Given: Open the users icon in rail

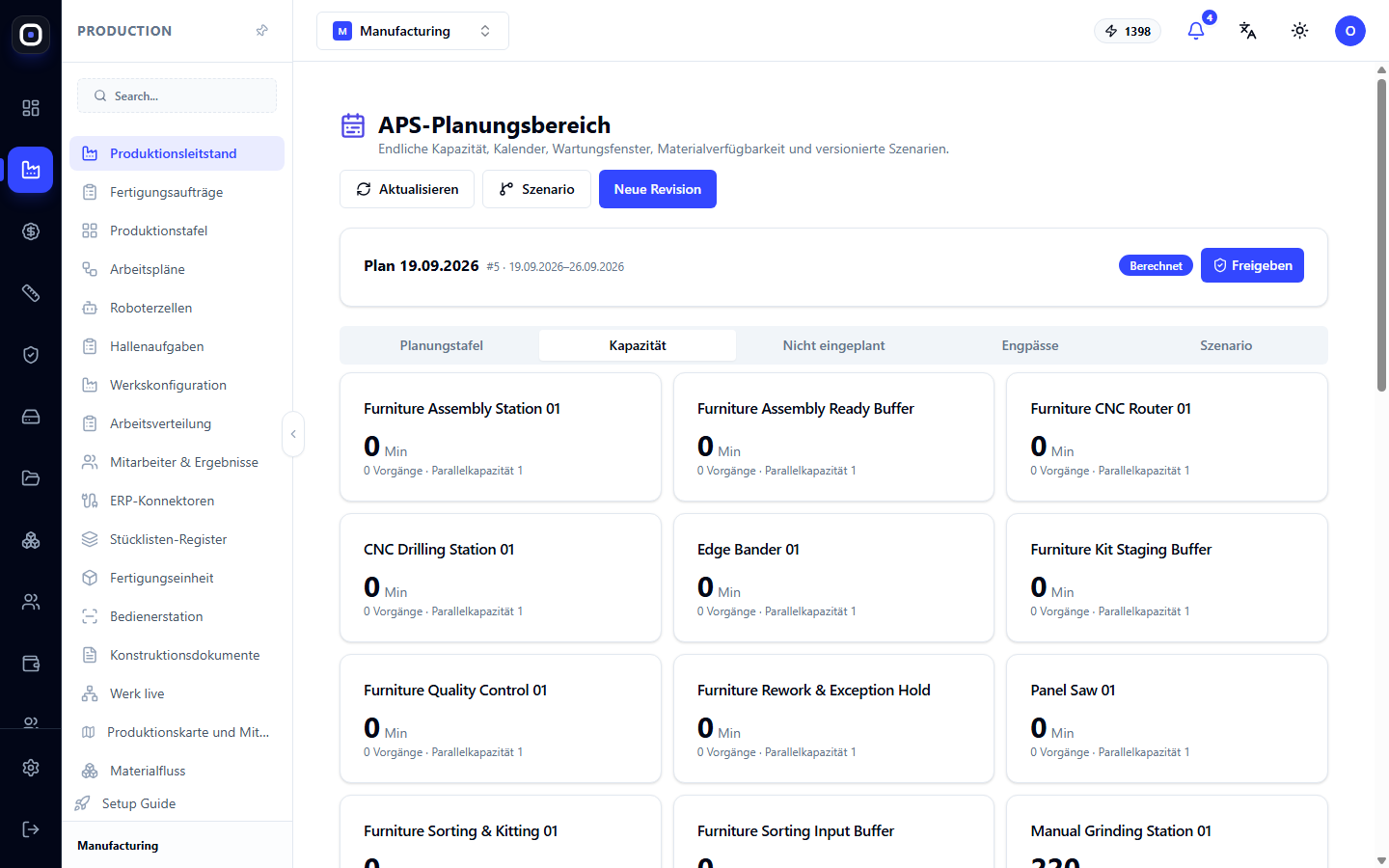Looking at the screenshot, I should pyautogui.click(x=31, y=602).
